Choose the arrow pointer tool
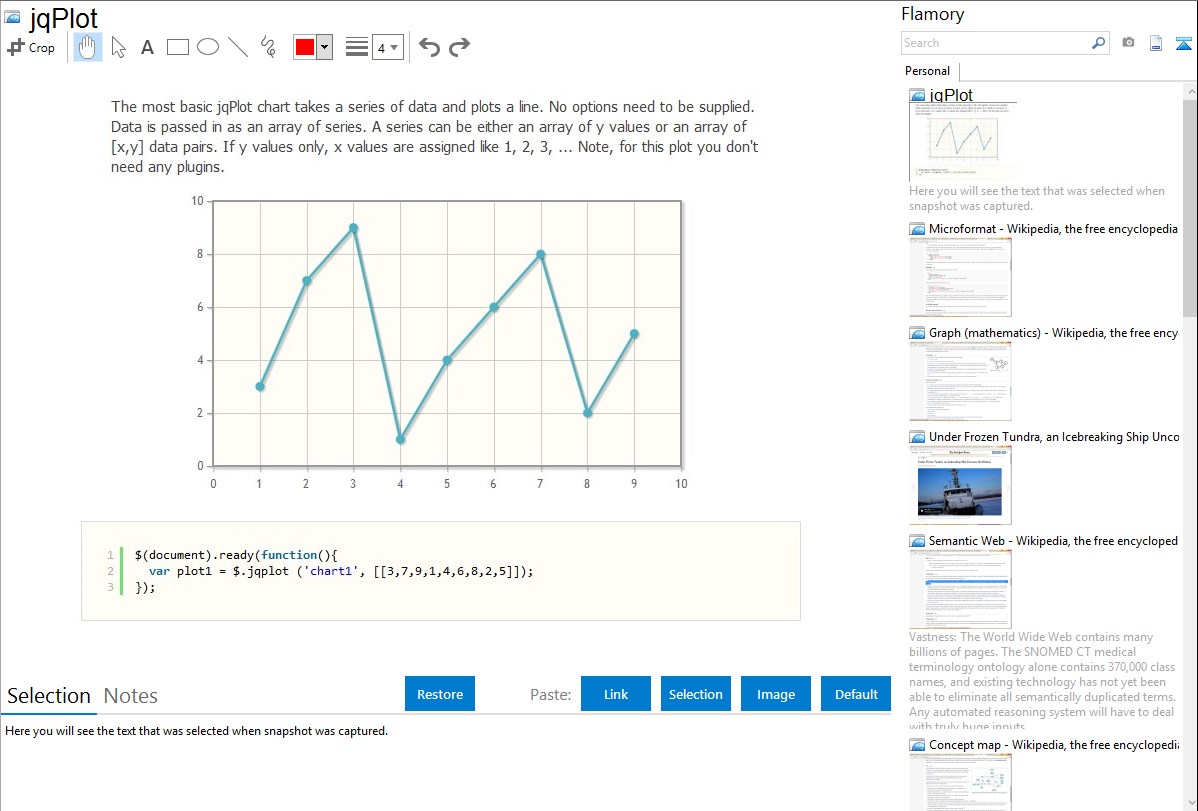The width and height of the screenshot is (1198, 811). (x=118, y=47)
